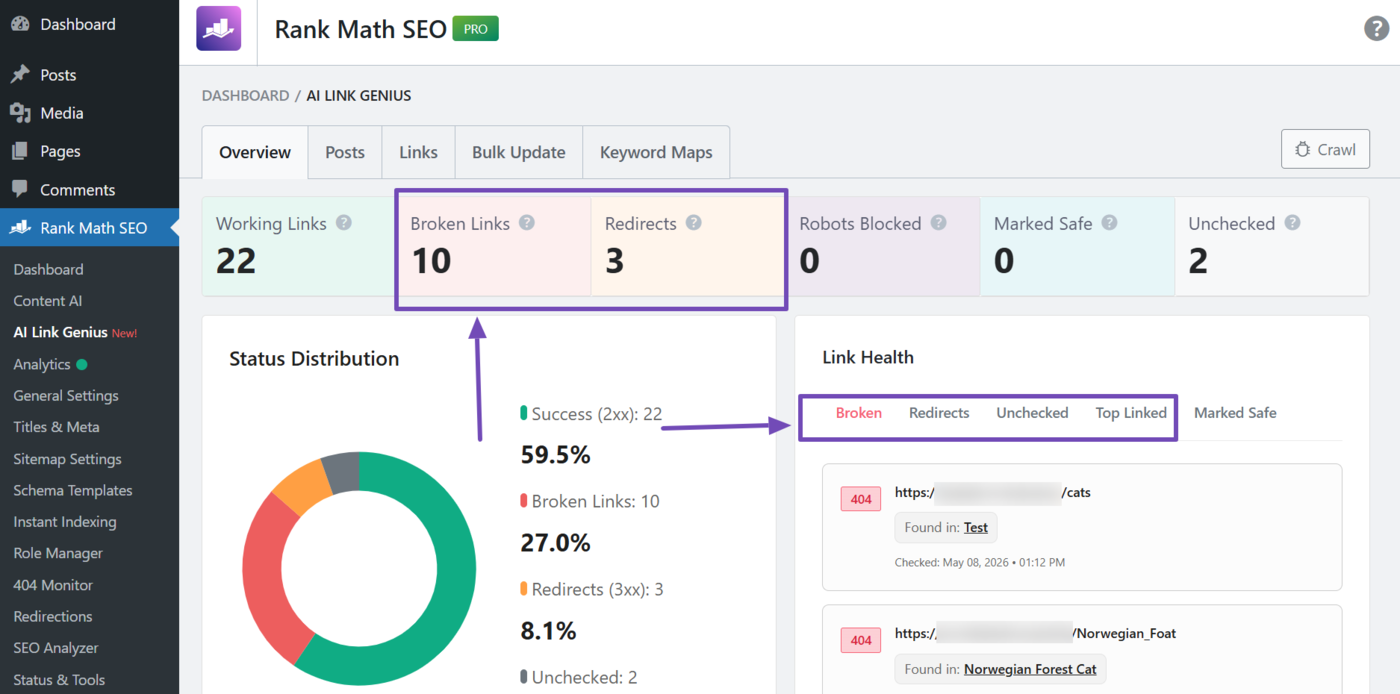The height and width of the screenshot is (694, 1400).
Task: Open Schema Templates submenu item
Action: pos(73,491)
